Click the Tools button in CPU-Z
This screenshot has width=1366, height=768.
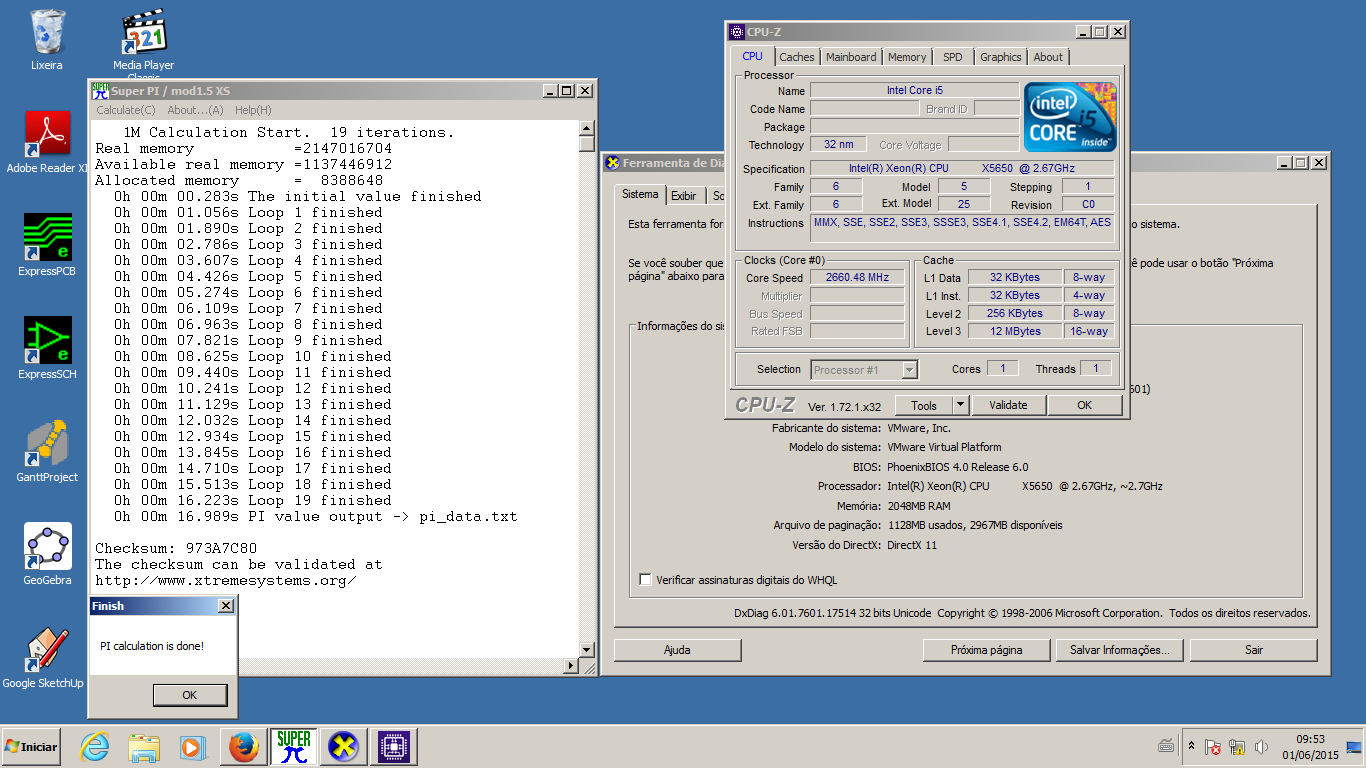pos(923,405)
